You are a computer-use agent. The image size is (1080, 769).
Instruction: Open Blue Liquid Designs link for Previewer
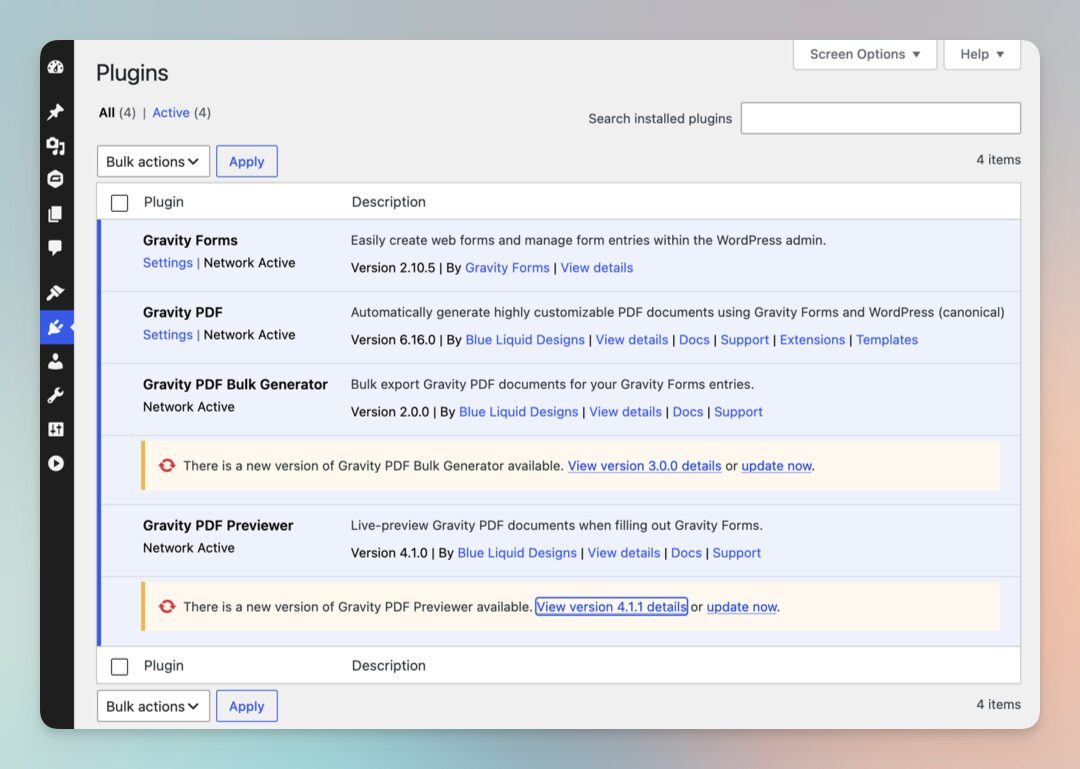(x=517, y=553)
